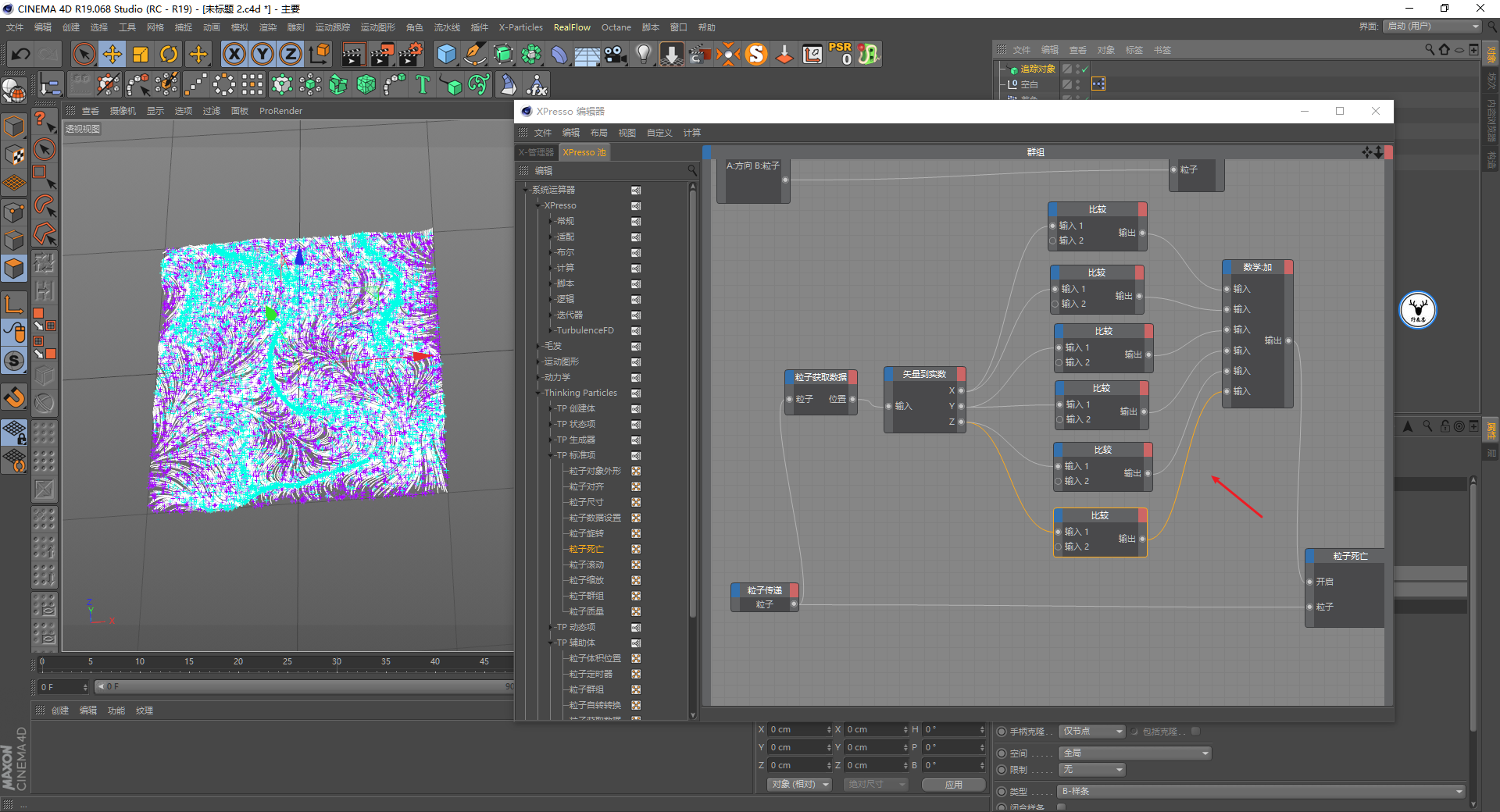Viewport: 1500px width, 812px height.
Task: Toggle 限制 radio button
Action: (1002, 770)
